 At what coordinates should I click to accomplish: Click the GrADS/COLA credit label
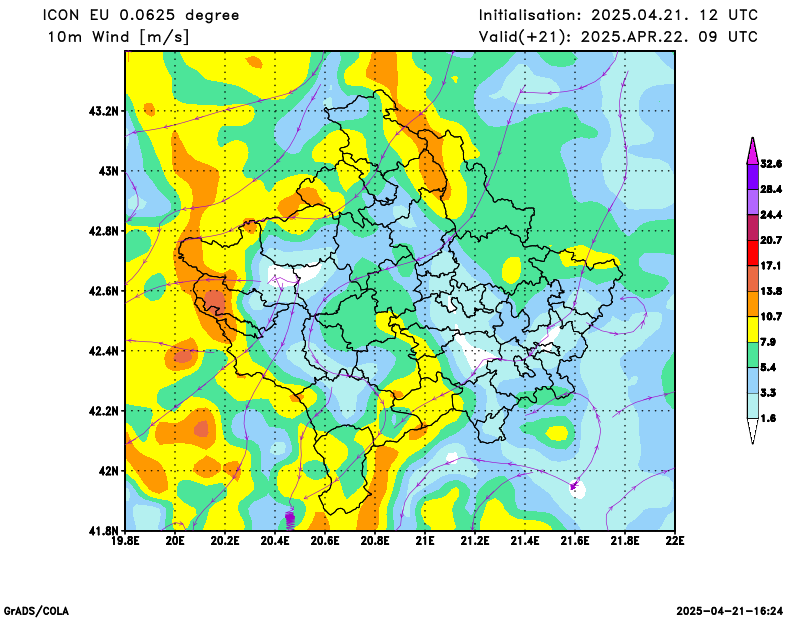pyautogui.click(x=36, y=611)
